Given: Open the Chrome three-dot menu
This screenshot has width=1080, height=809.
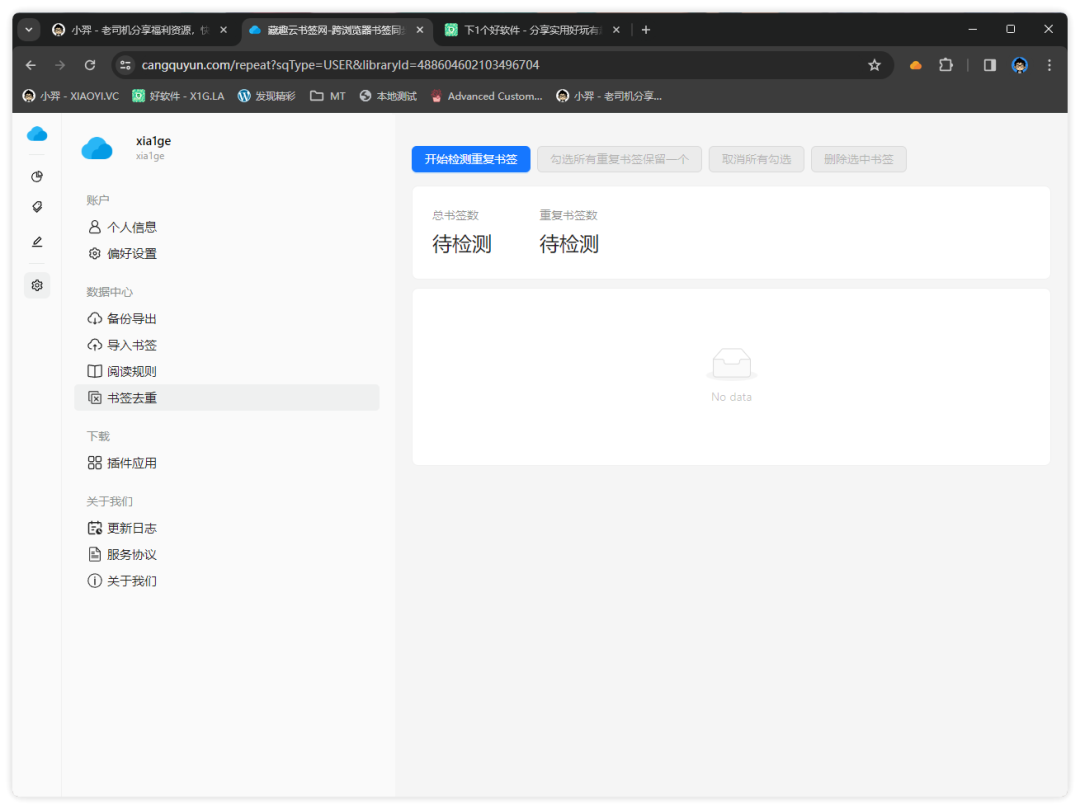Looking at the screenshot, I should pyautogui.click(x=1049, y=65).
